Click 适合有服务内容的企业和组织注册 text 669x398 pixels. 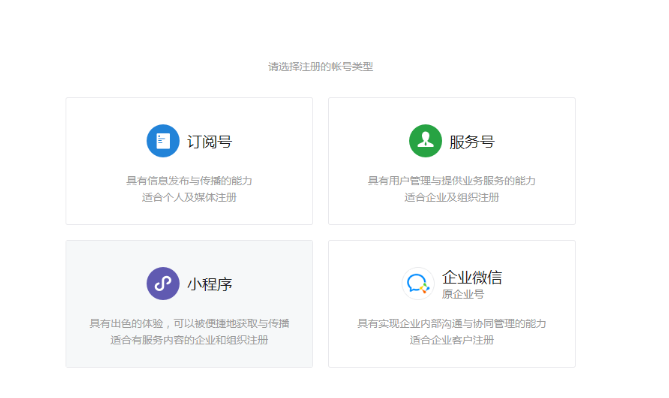coord(189,340)
